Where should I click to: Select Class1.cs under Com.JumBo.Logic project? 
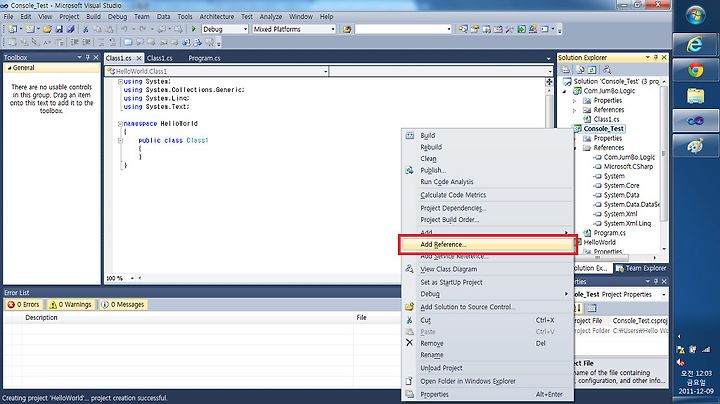[x=606, y=119]
